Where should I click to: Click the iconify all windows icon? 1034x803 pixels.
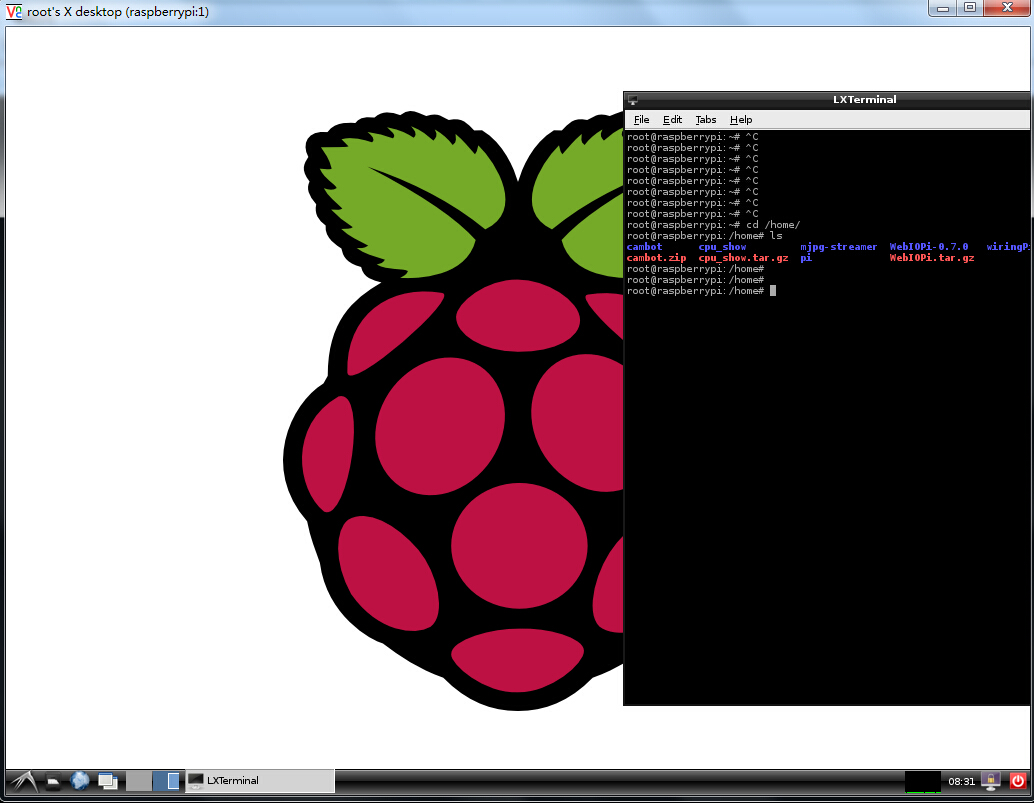tap(107, 781)
